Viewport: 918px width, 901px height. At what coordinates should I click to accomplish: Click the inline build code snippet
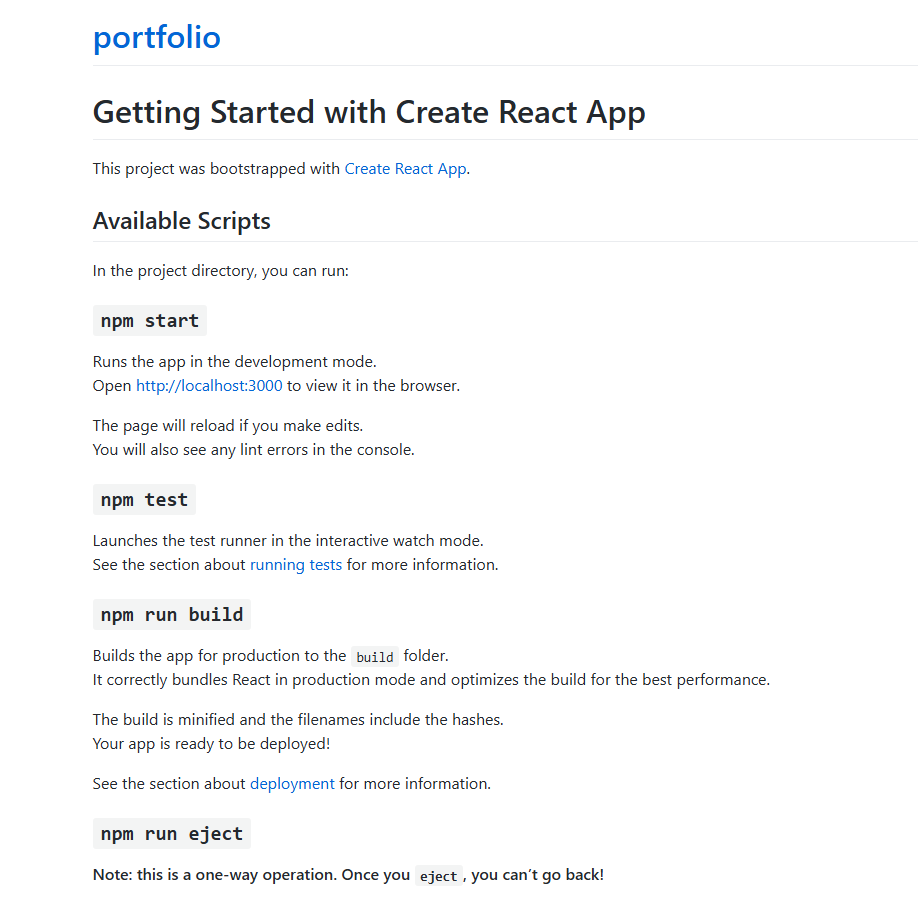point(375,657)
